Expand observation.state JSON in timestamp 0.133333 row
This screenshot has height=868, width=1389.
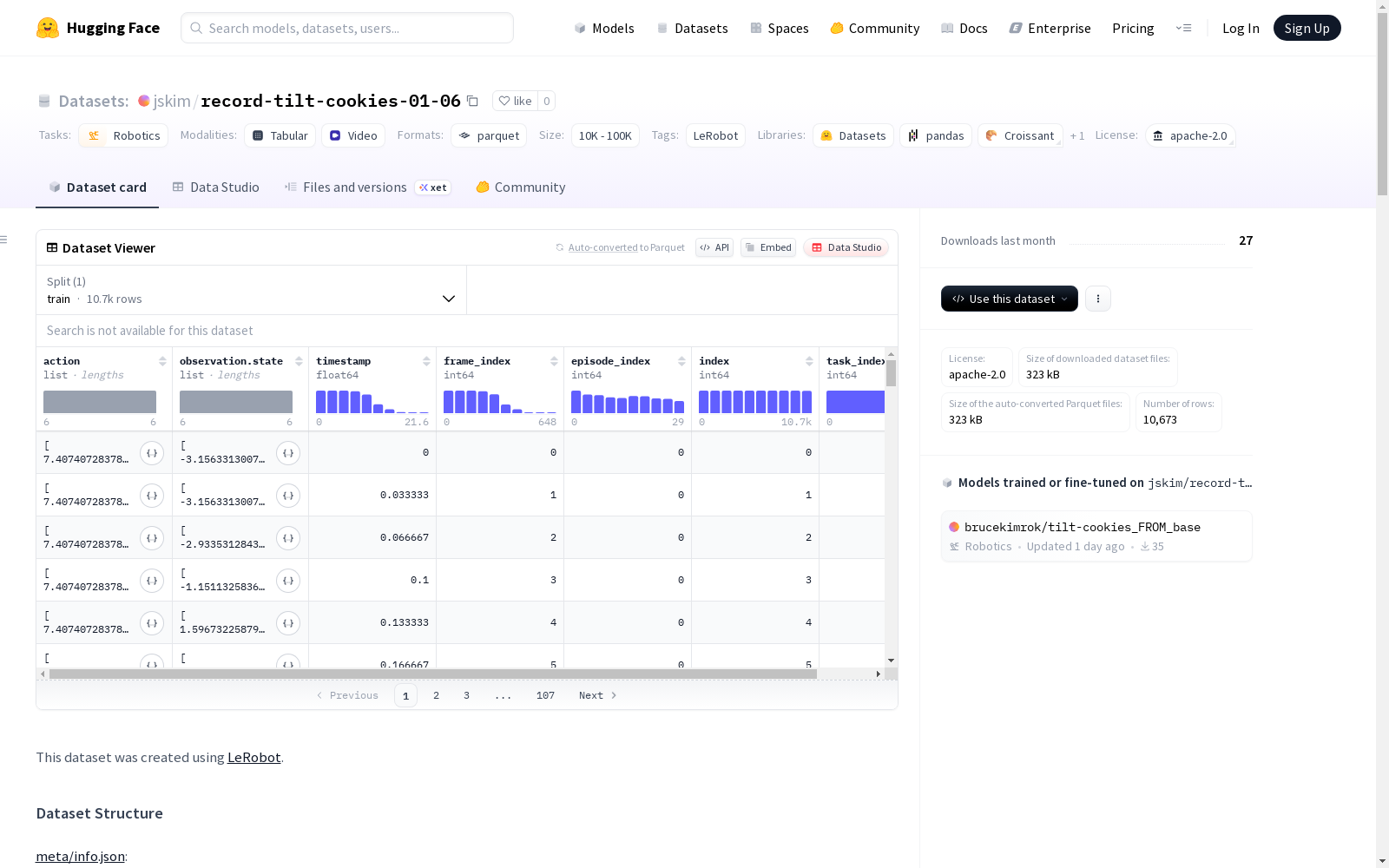(x=288, y=623)
